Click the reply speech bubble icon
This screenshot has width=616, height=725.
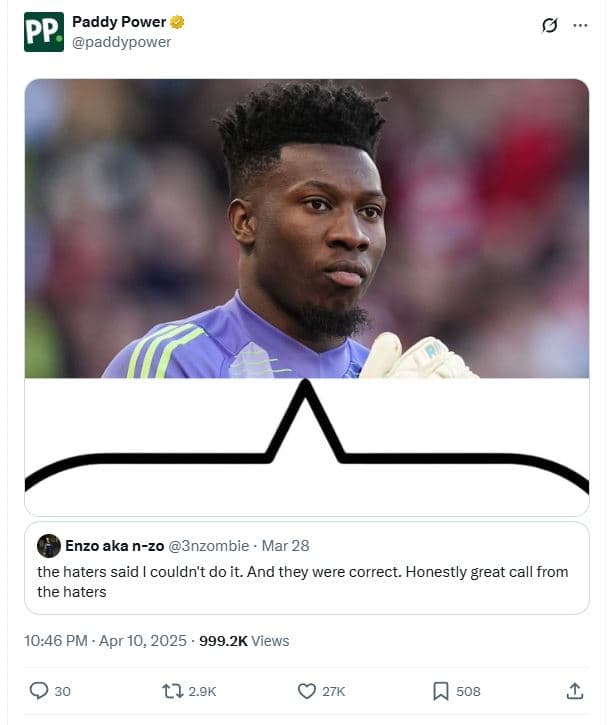(39, 691)
